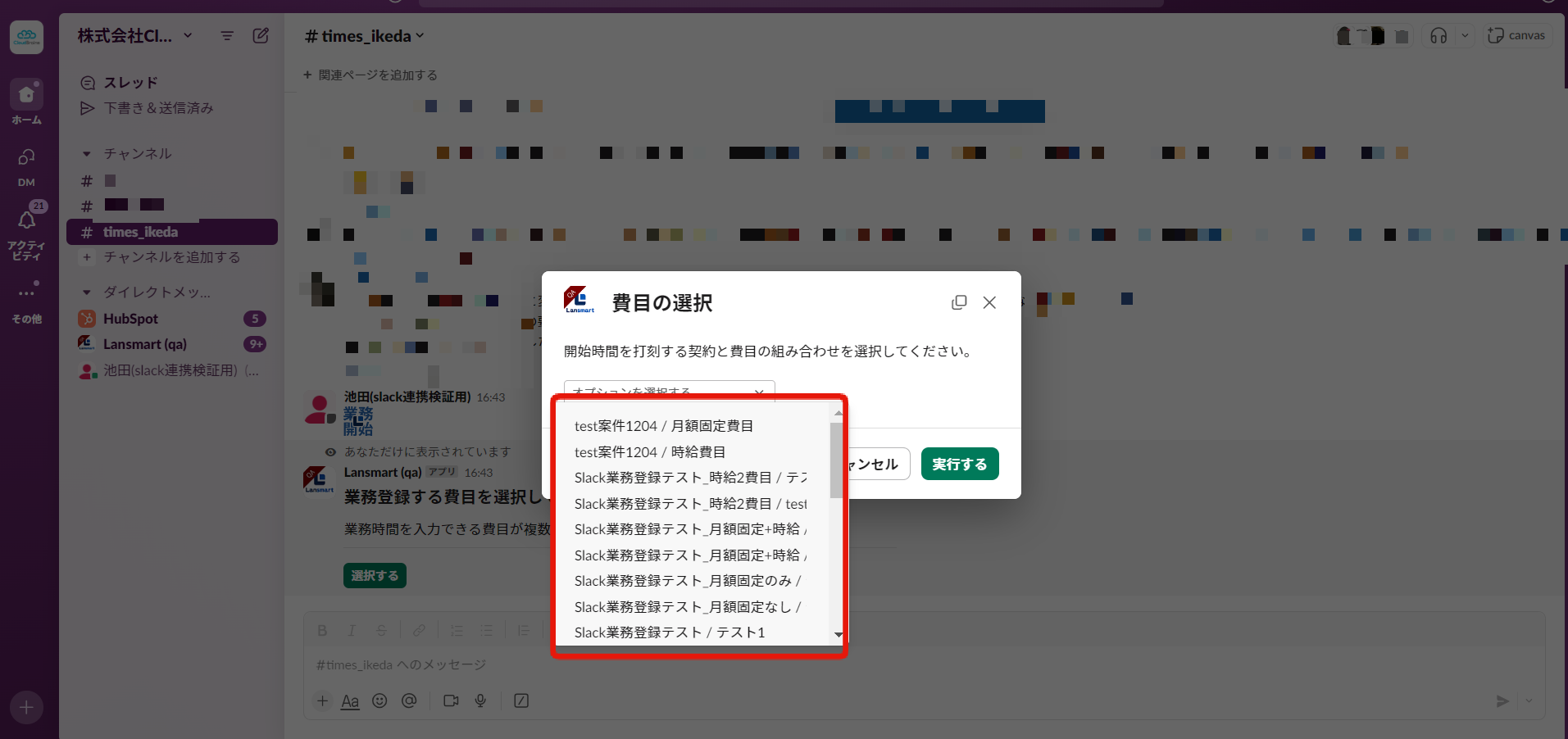This screenshot has height=739, width=1568.
Task: Insert ordered list in composer
Action: point(457,630)
